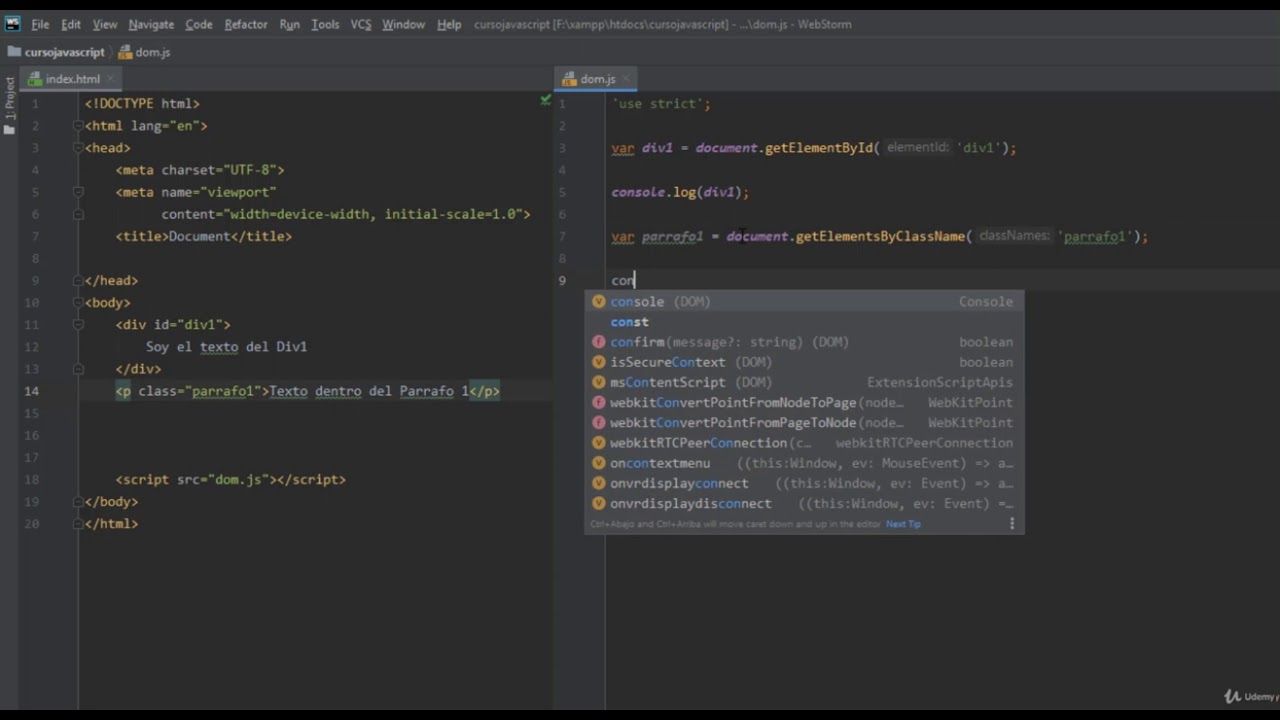
Task: Select onvrdisplaydisconnect suggestion
Action: pos(804,503)
